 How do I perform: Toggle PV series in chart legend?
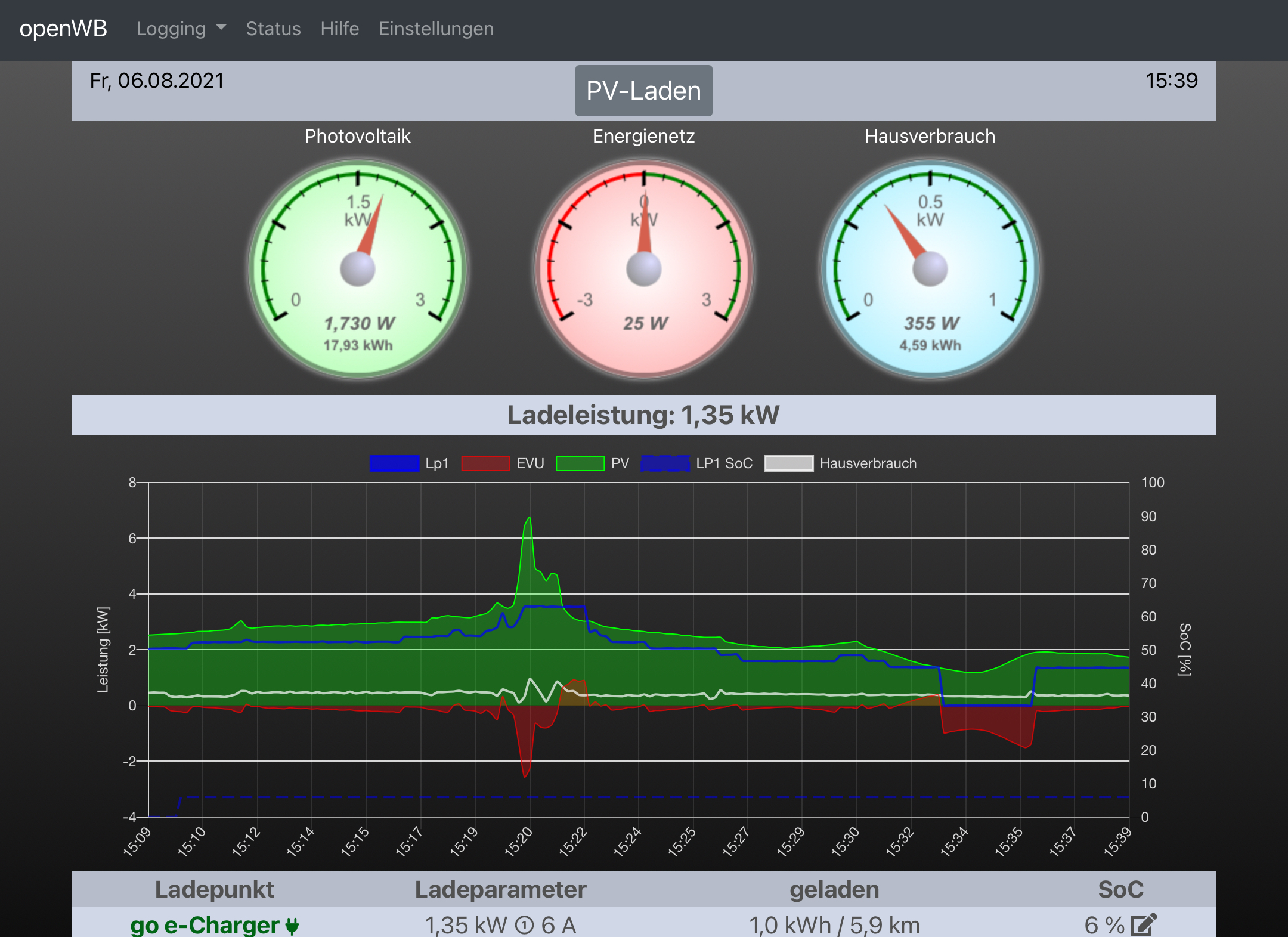(593, 463)
